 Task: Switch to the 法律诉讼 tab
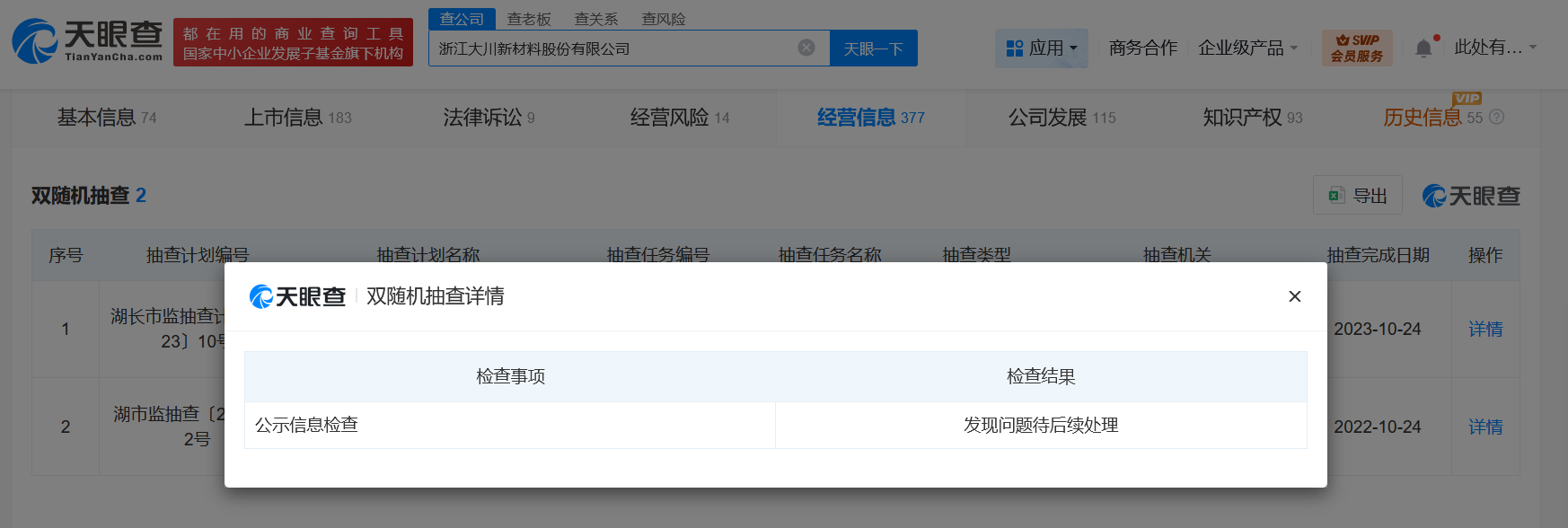[x=489, y=117]
